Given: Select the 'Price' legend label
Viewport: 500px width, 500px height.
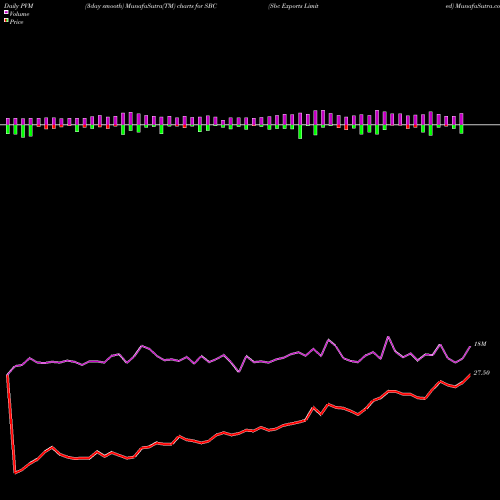Looking at the screenshot, I should [16, 22].
